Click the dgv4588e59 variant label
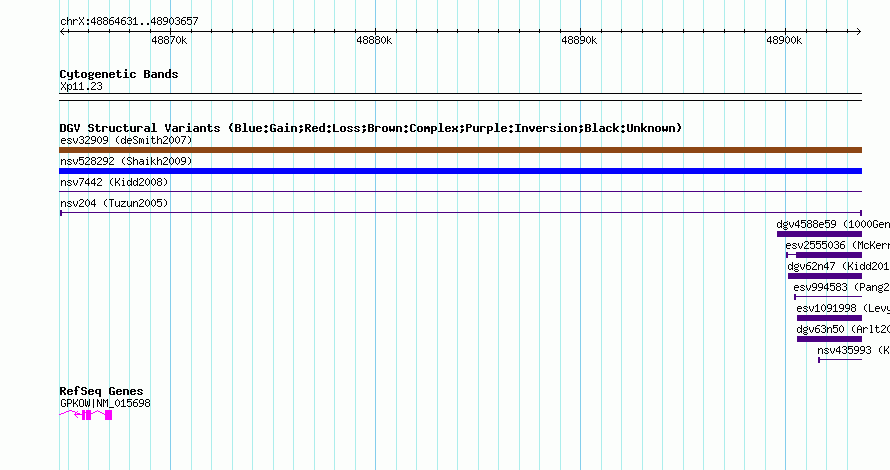The width and height of the screenshot is (890, 470). coord(833,224)
